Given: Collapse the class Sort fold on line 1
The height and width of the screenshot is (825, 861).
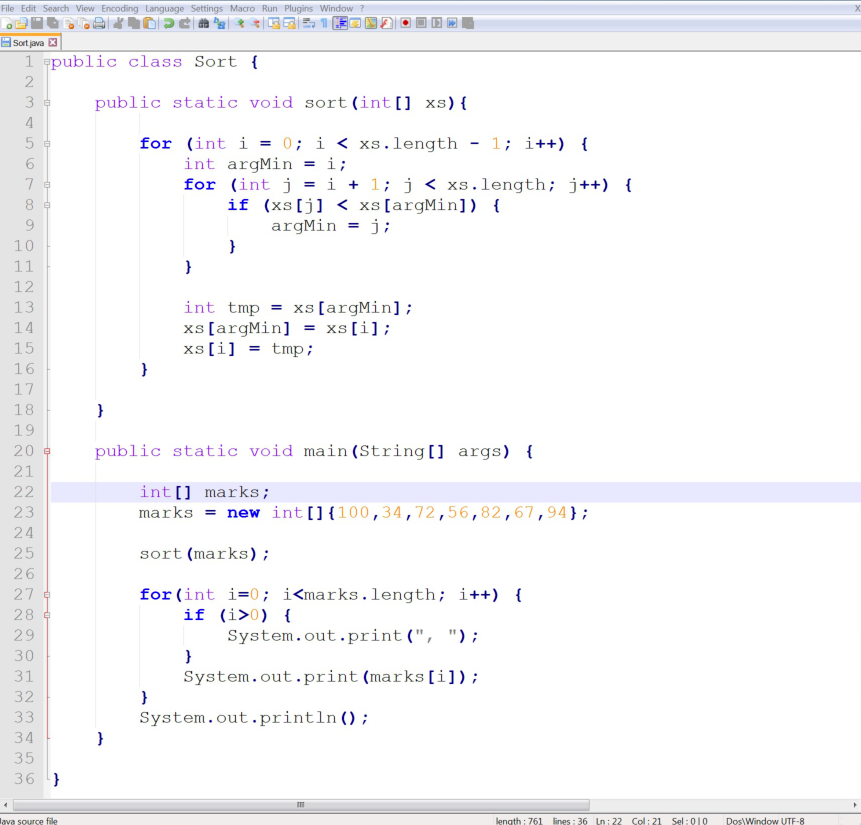Looking at the screenshot, I should (x=47, y=62).
